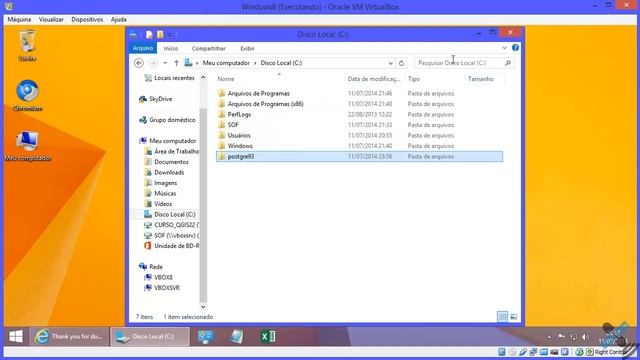Open the Compartilhar ribbon tab

pos(209,48)
